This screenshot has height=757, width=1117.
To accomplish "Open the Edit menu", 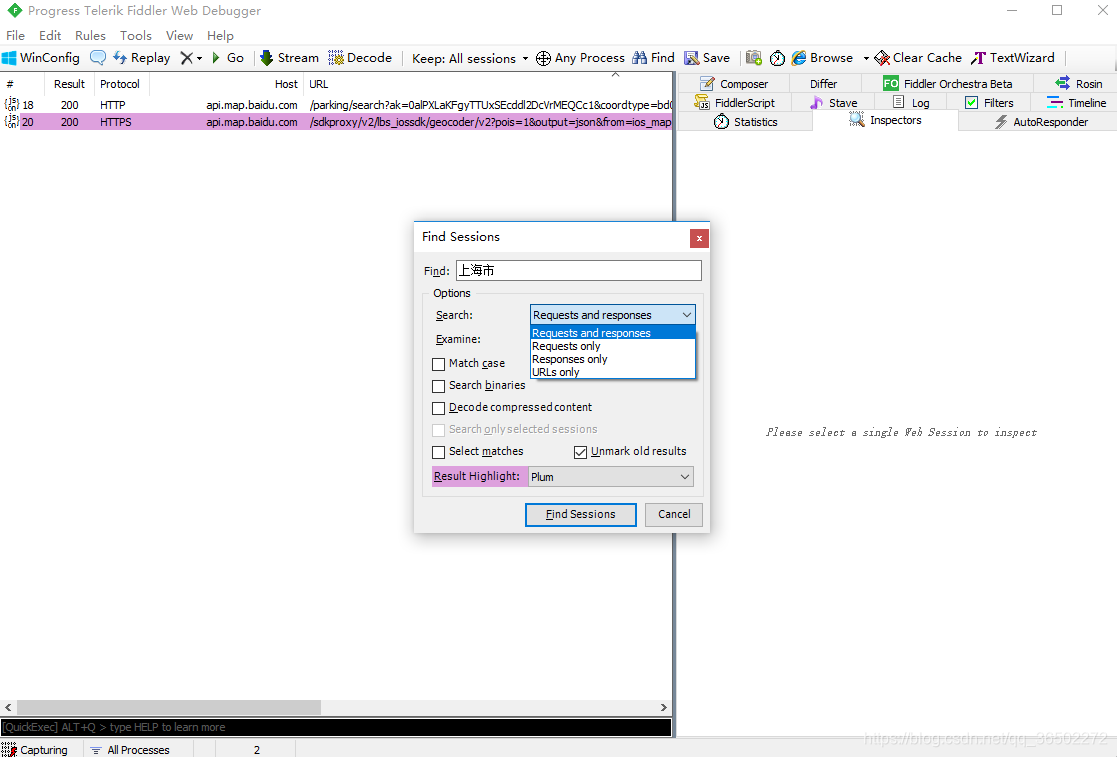I will click(x=50, y=36).
